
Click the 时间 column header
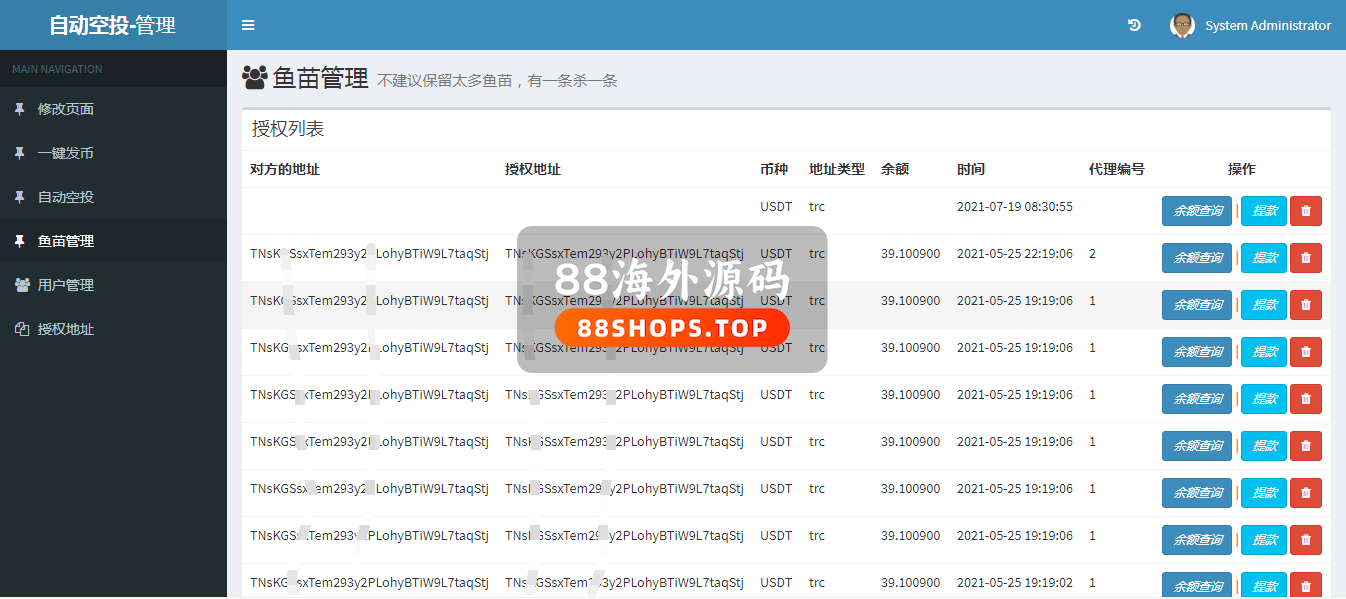point(970,169)
